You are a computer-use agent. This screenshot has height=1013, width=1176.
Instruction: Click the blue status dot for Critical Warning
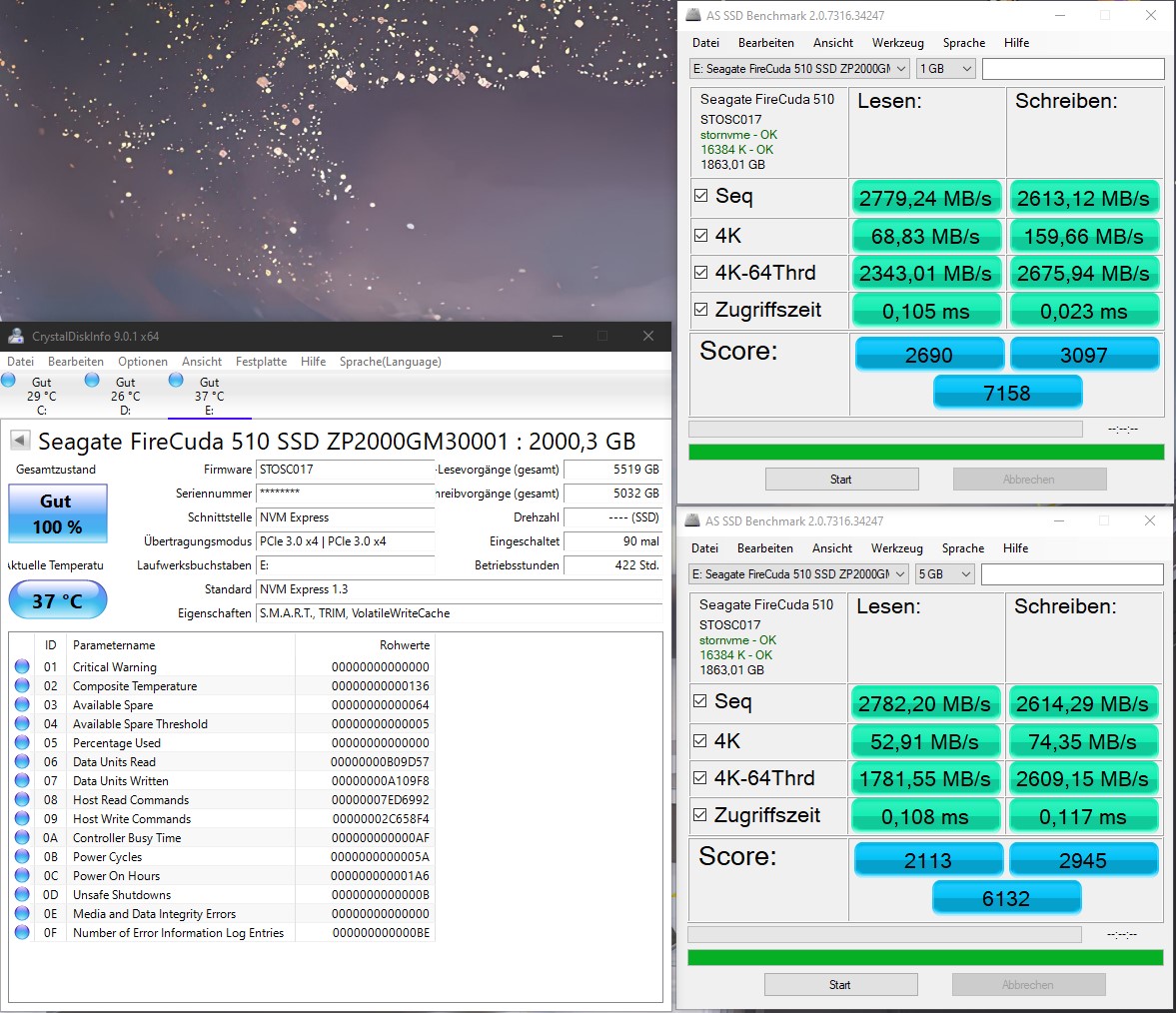[22, 666]
